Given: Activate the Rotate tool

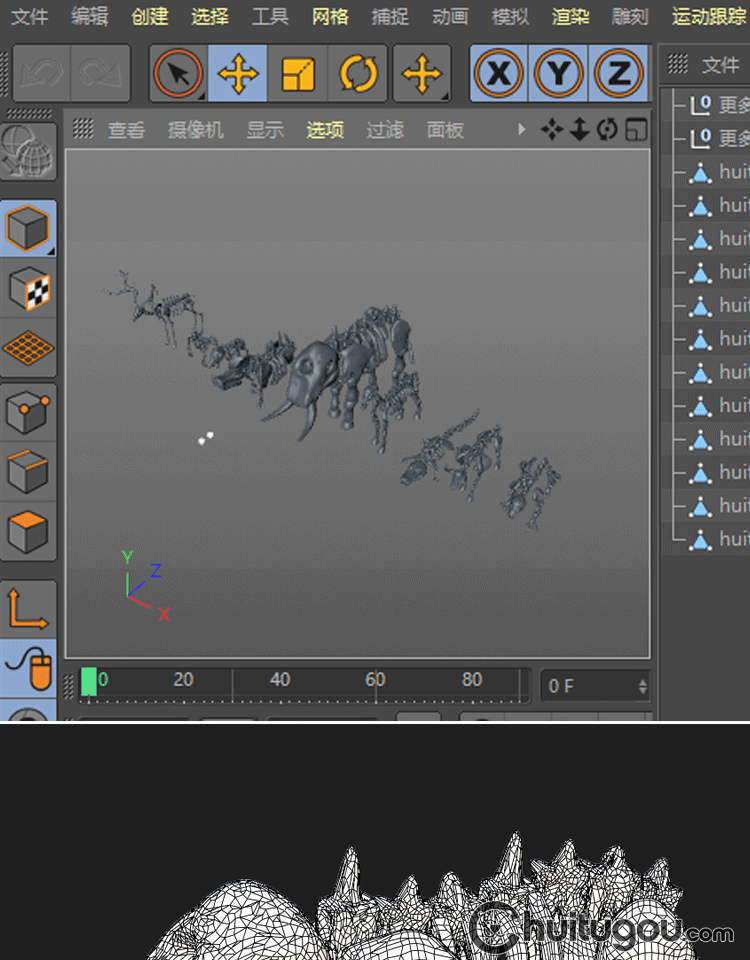Looking at the screenshot, I should tap(358, 74).
